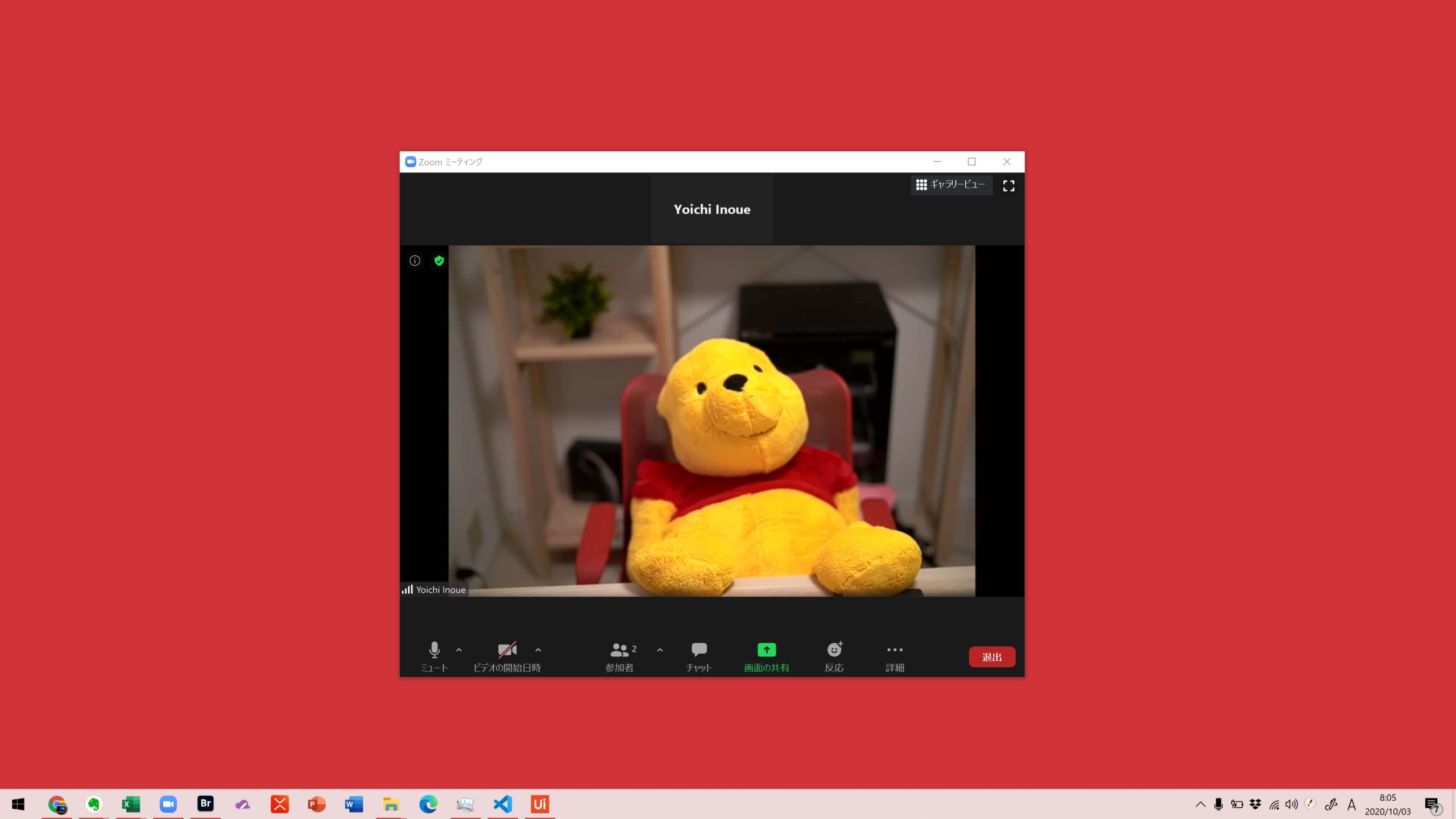
Task: Open Evernote from the taskbar
Action: pos(94,804)
